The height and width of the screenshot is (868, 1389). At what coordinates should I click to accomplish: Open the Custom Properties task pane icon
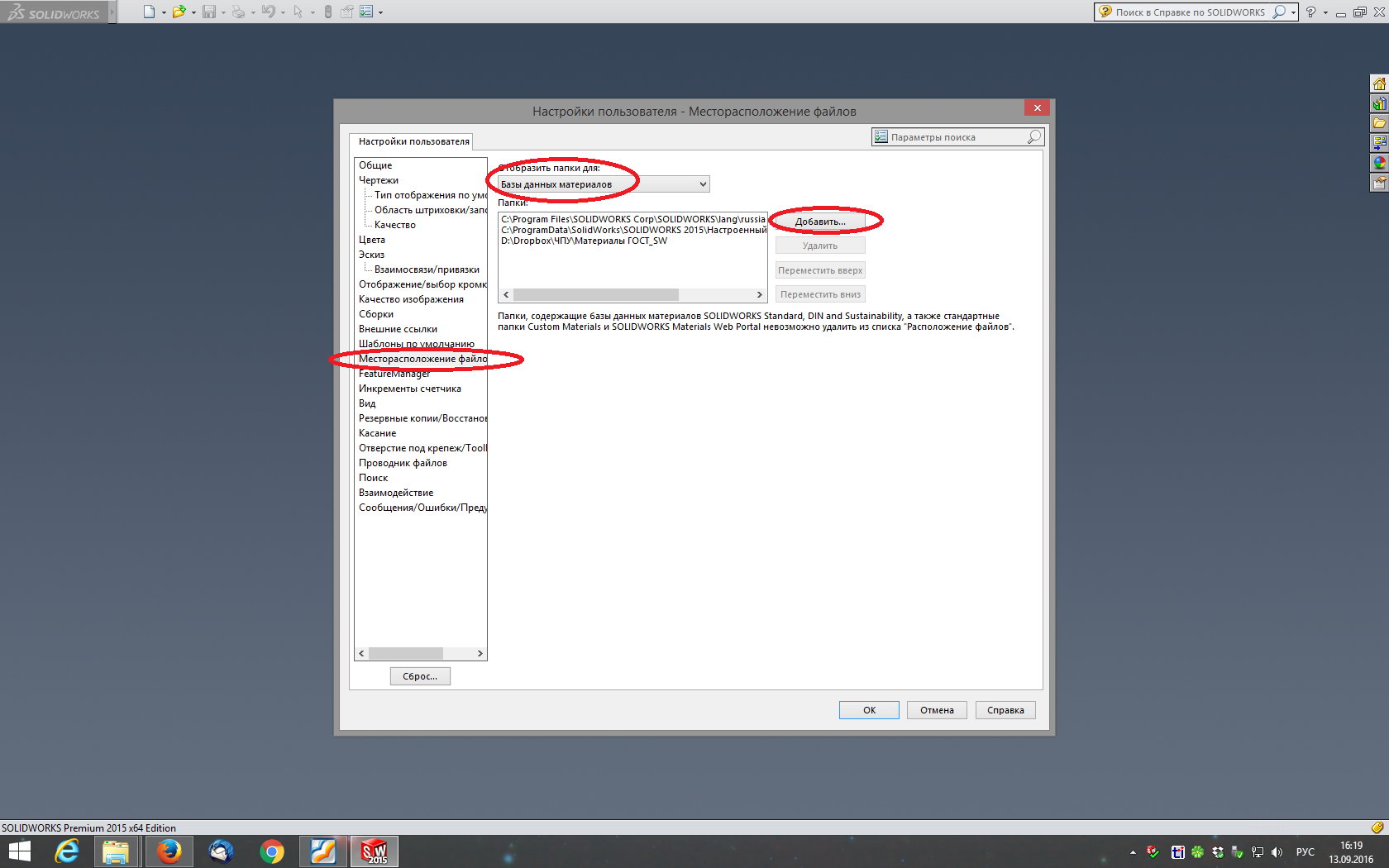[x=1379, y=183]
